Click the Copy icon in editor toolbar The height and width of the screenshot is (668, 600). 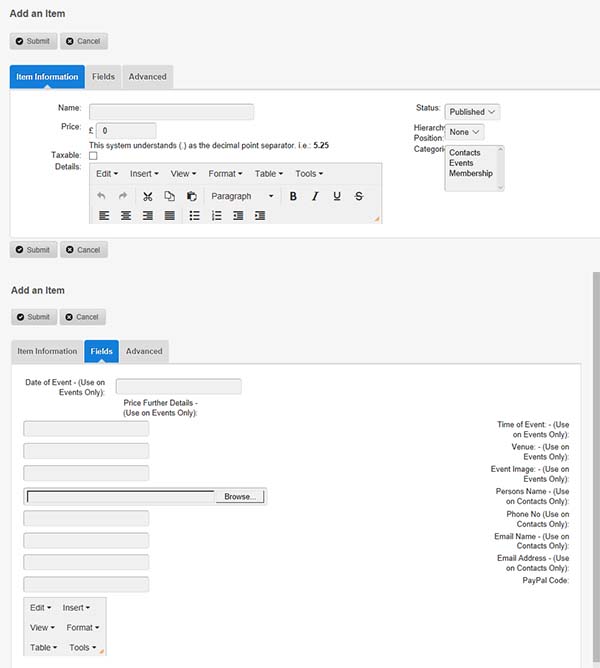(170, 196)
